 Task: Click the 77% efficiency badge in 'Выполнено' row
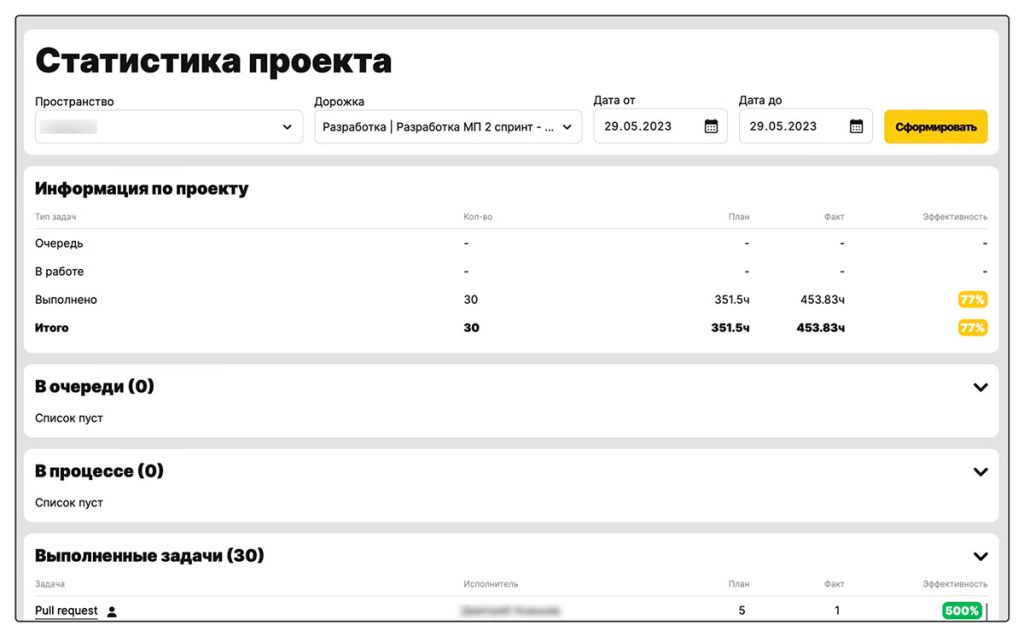(972, 300)
